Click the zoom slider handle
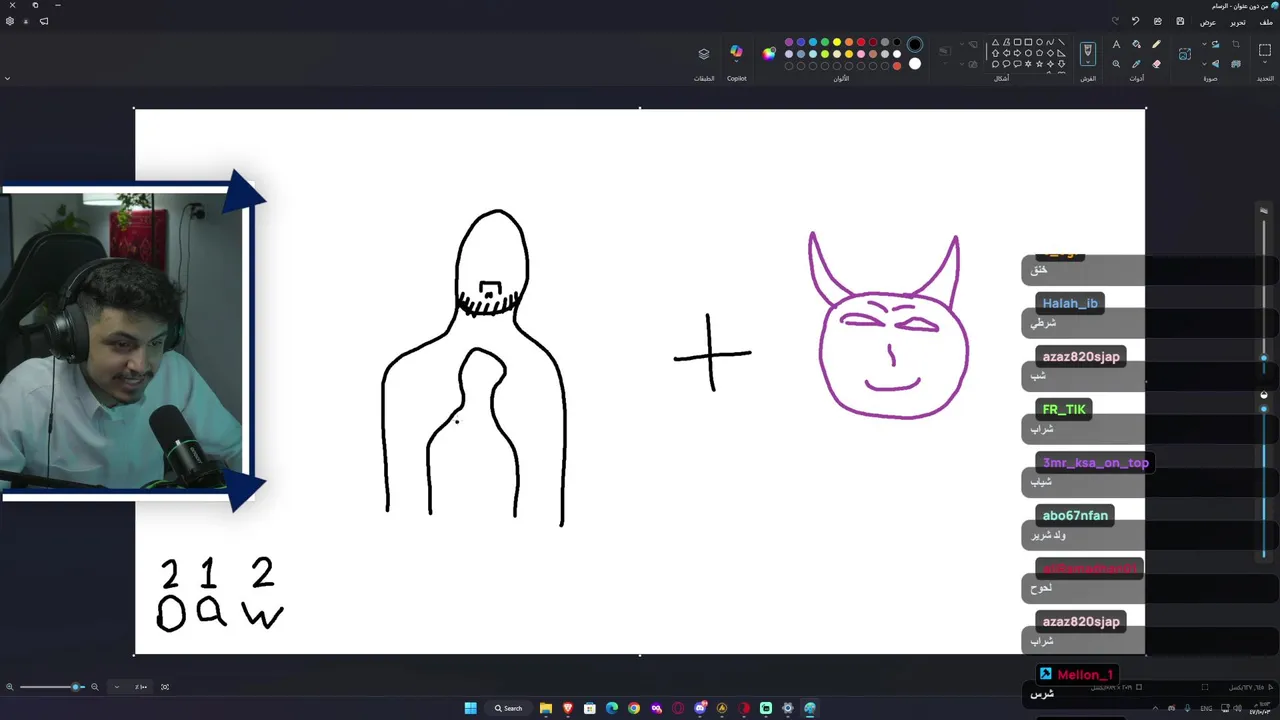The image size is (1280, 720). point(75,687)
